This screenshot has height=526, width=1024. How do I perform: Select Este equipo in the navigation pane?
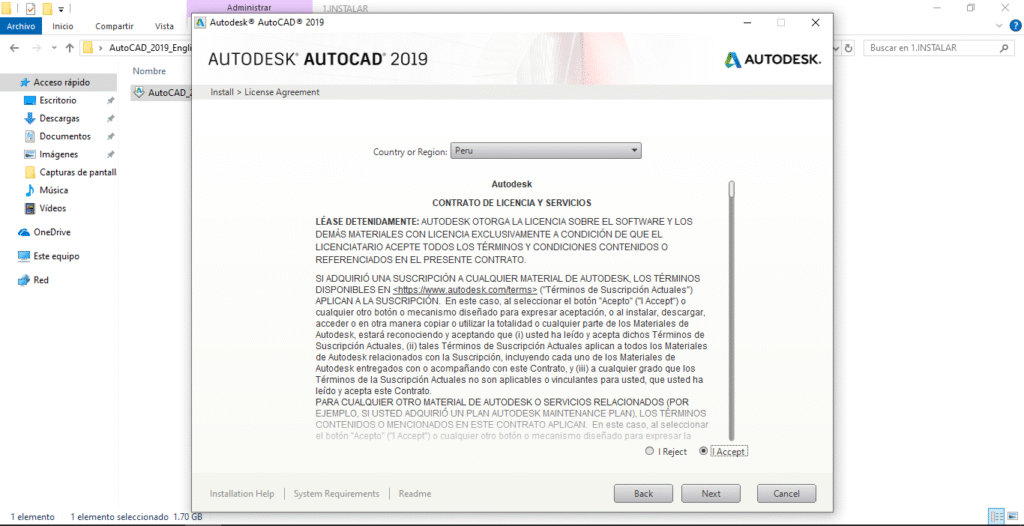[56, 256]
